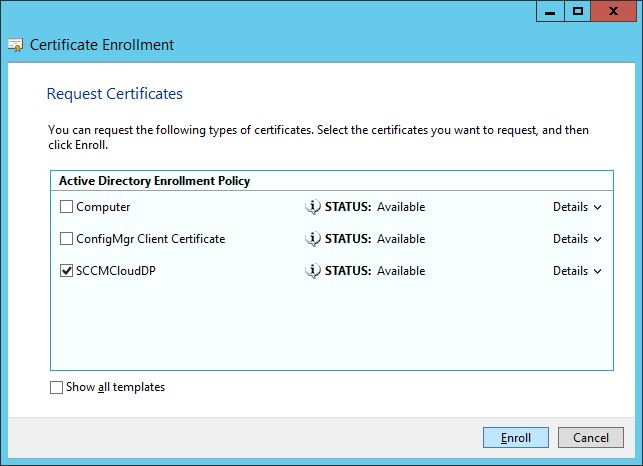Minimize the Certificate Enrollment window
The image size is (643, 466).
point(550,11)
